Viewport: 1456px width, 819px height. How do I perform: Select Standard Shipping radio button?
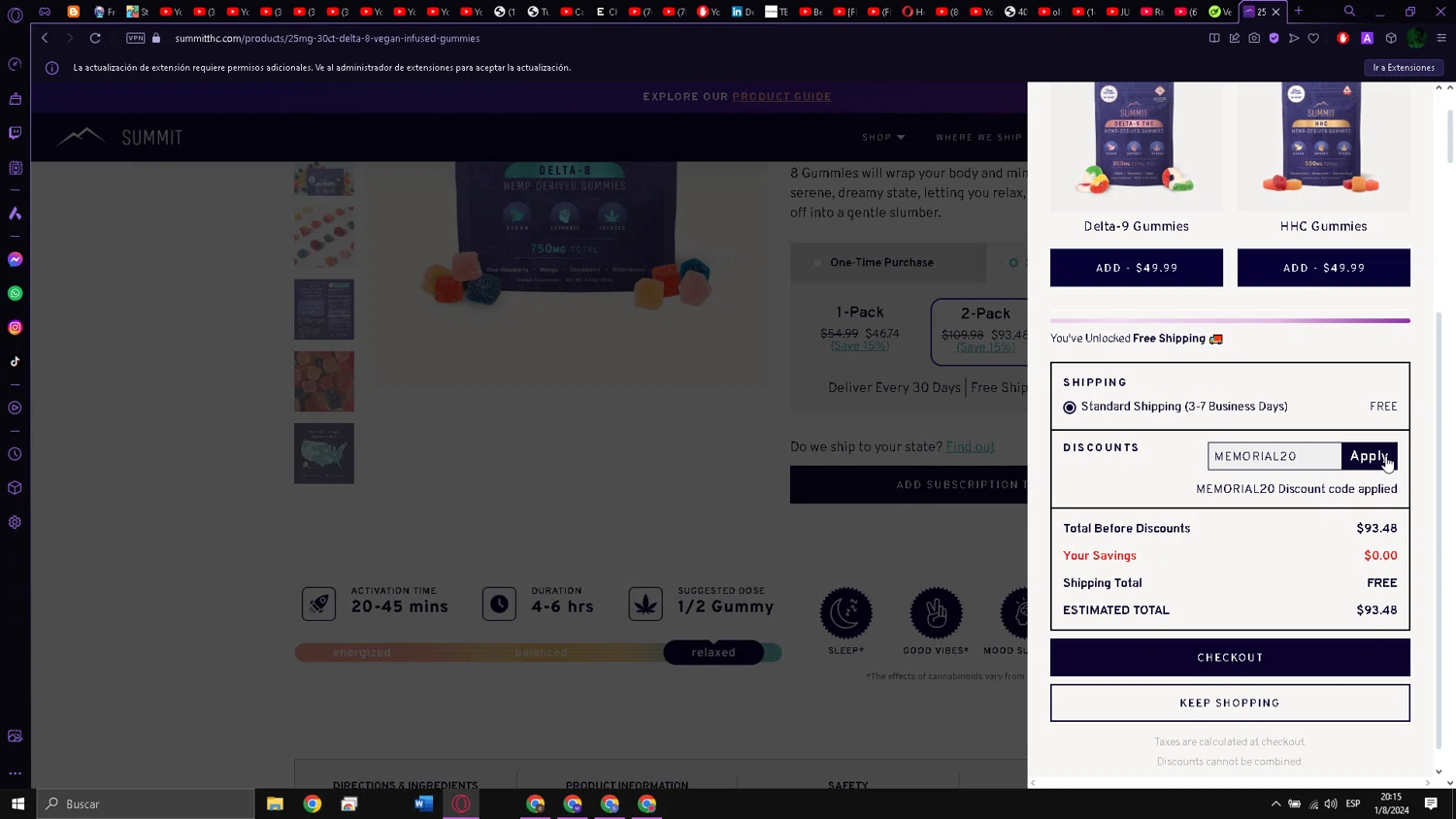[1070, 408]
